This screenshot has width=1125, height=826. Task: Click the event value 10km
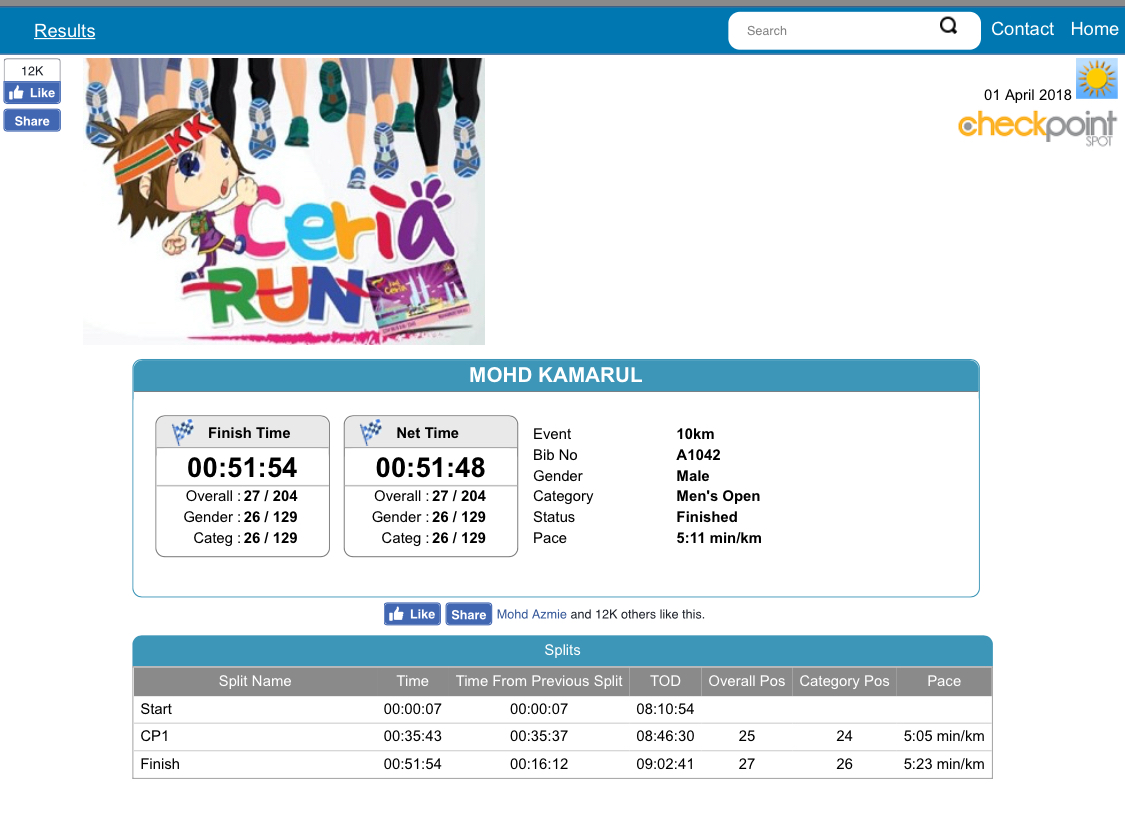pyautogui.click(x=695, y=434)
